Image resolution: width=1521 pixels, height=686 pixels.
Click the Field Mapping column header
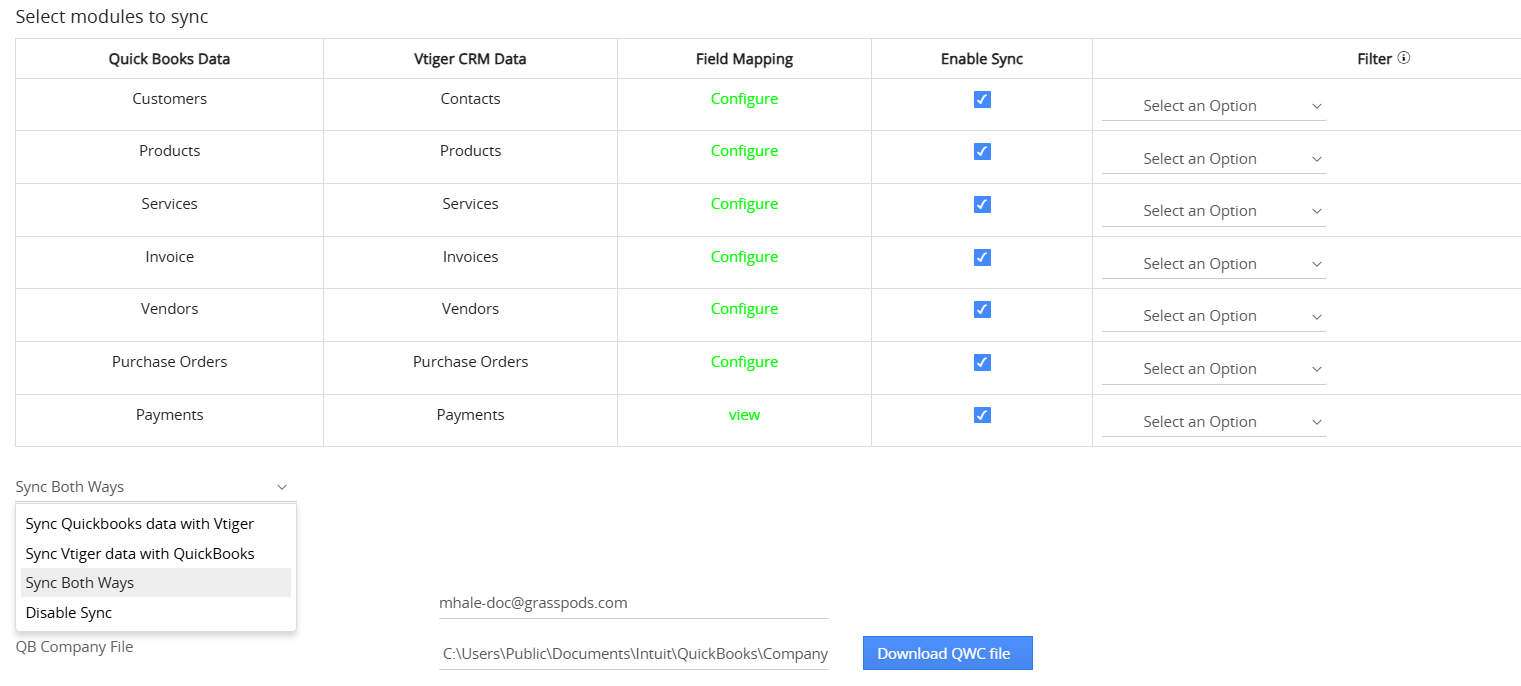[744, 59]
